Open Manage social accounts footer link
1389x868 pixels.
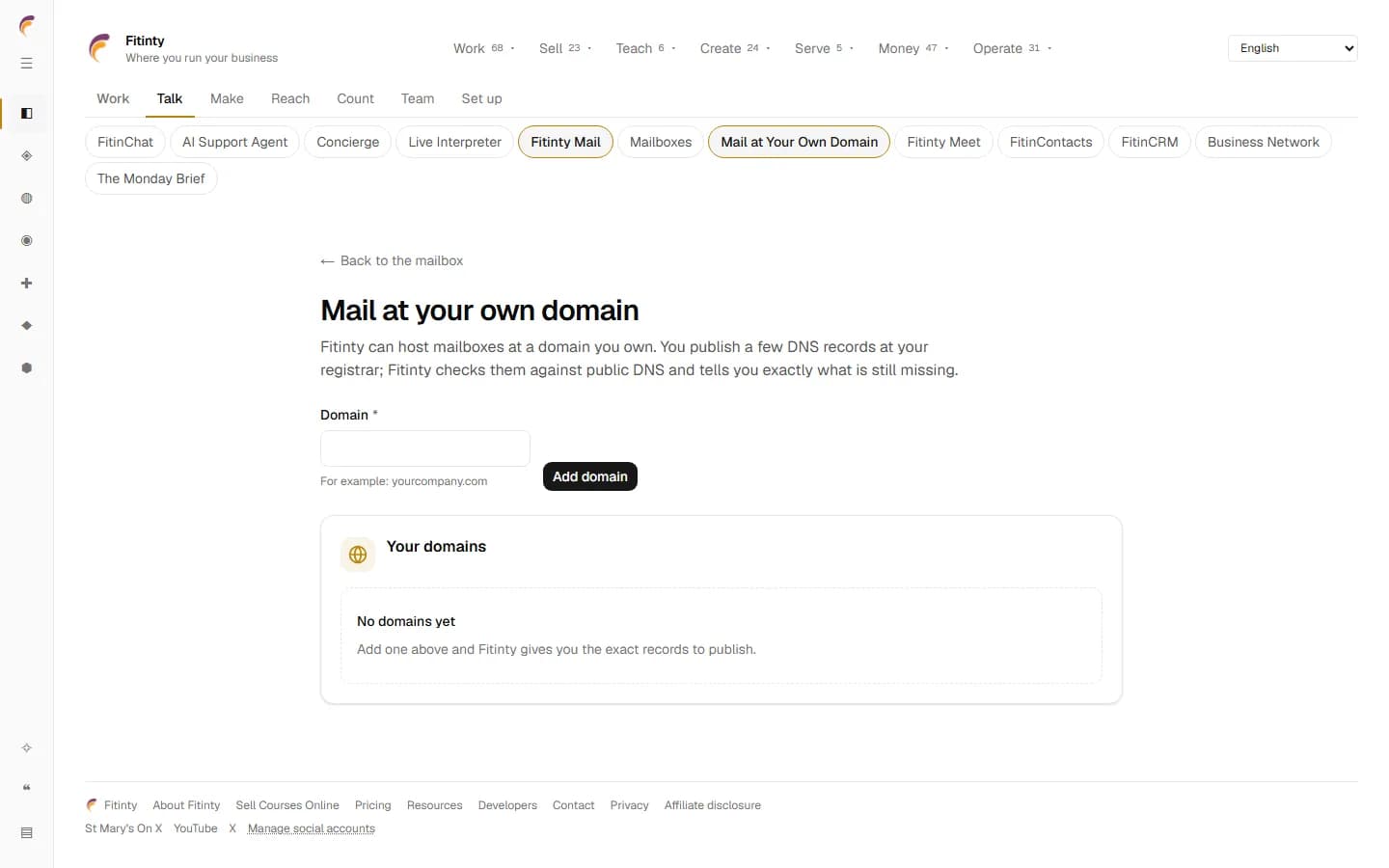(311, 828)
